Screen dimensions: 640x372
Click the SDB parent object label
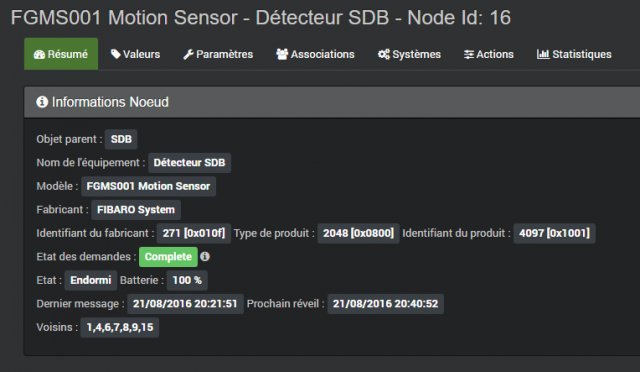coord(121,139)
